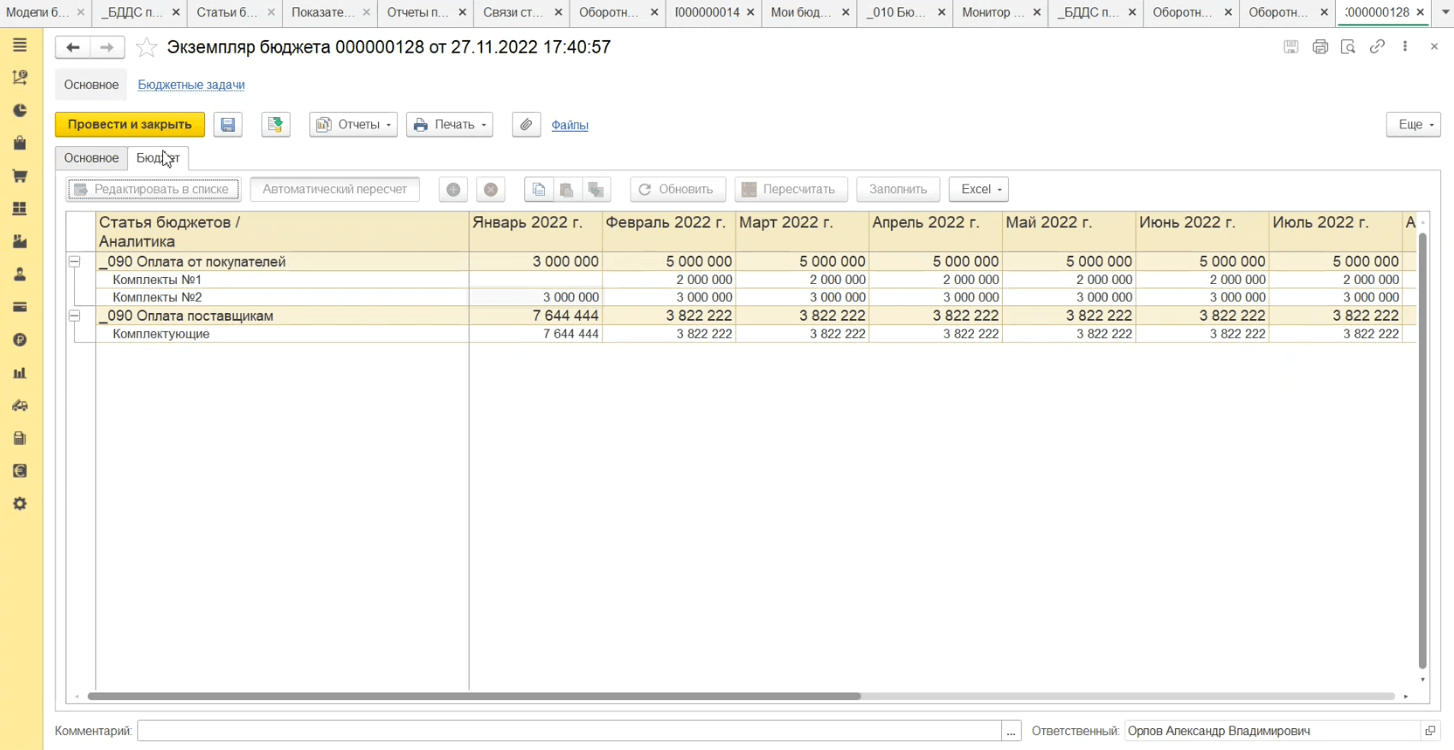Open the Еще dropdown menu
The image size is (1454, 750).
[x=1413, y=125]
